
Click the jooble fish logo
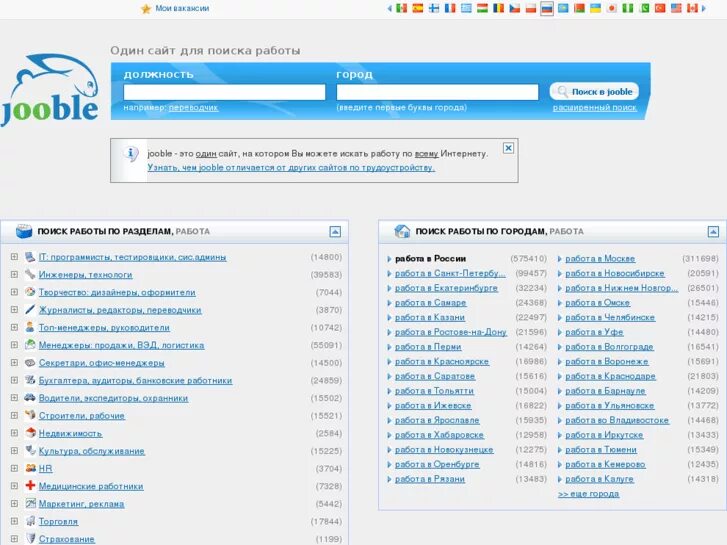pyautogui.click(x=50, y=90)
